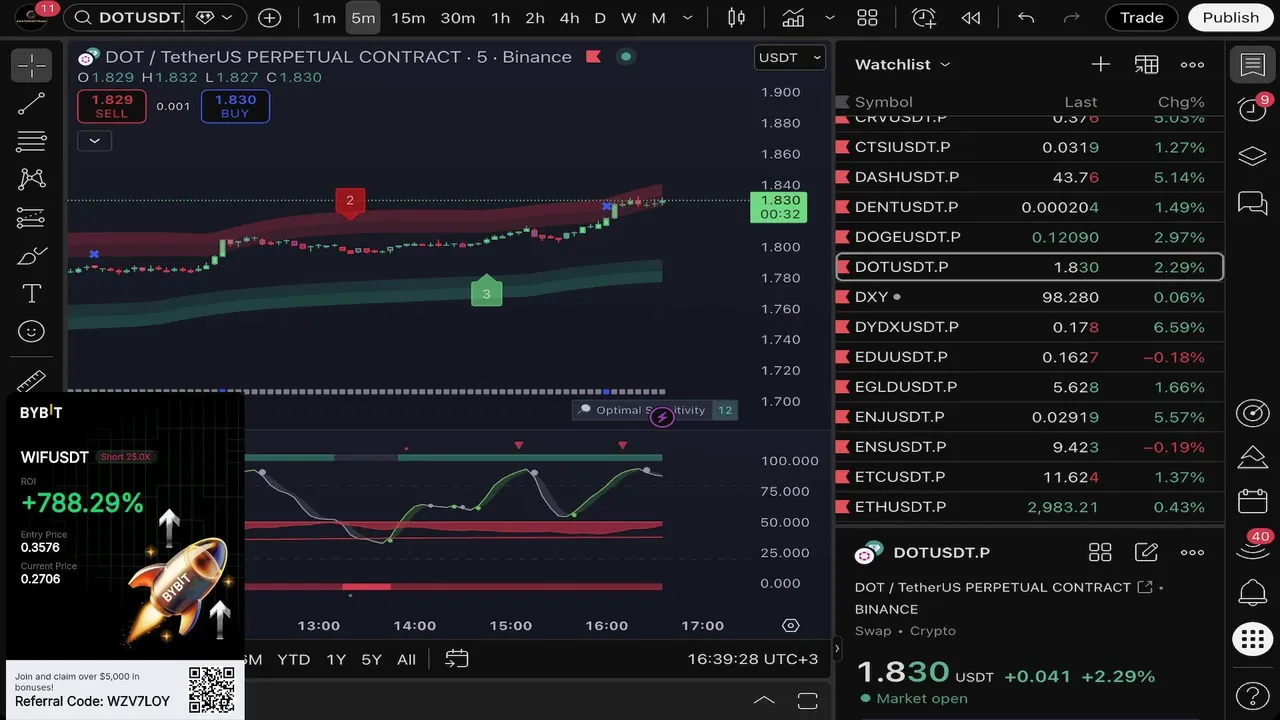1280x720 pixels.
Task: Open the go to date calendar icon
Action: pos(457,660)
